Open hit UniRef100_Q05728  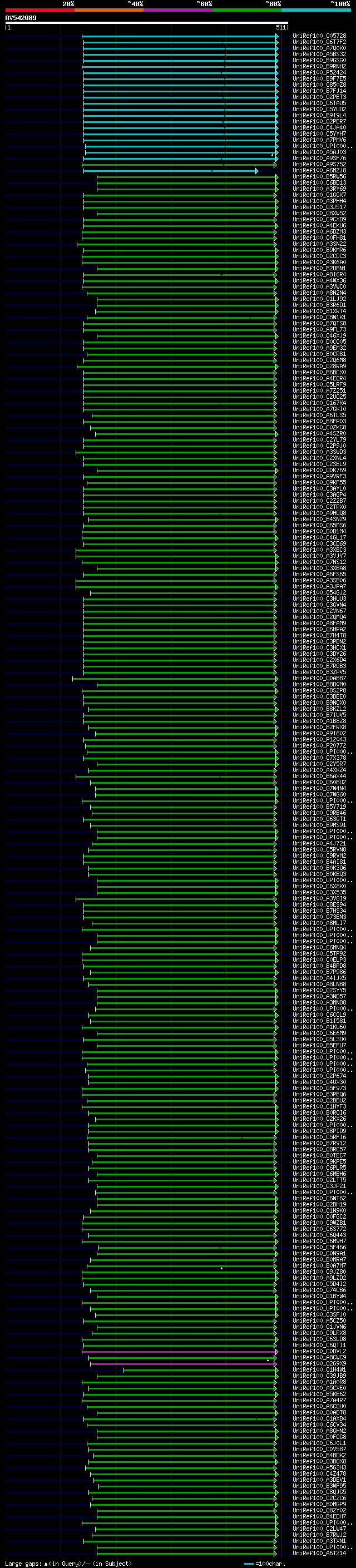click(x=319, y=36)
